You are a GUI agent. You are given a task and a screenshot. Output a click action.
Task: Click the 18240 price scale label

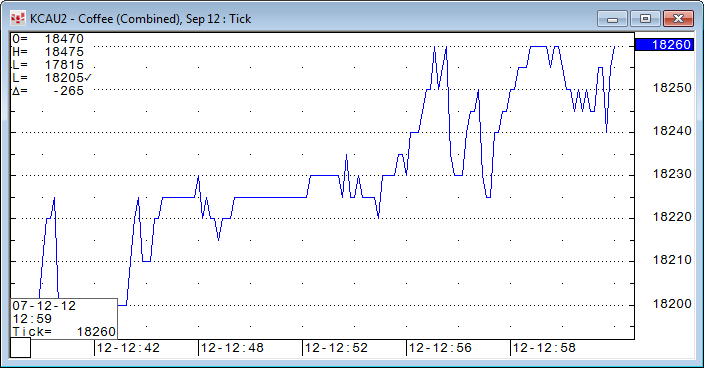click(x=672, y=131)
